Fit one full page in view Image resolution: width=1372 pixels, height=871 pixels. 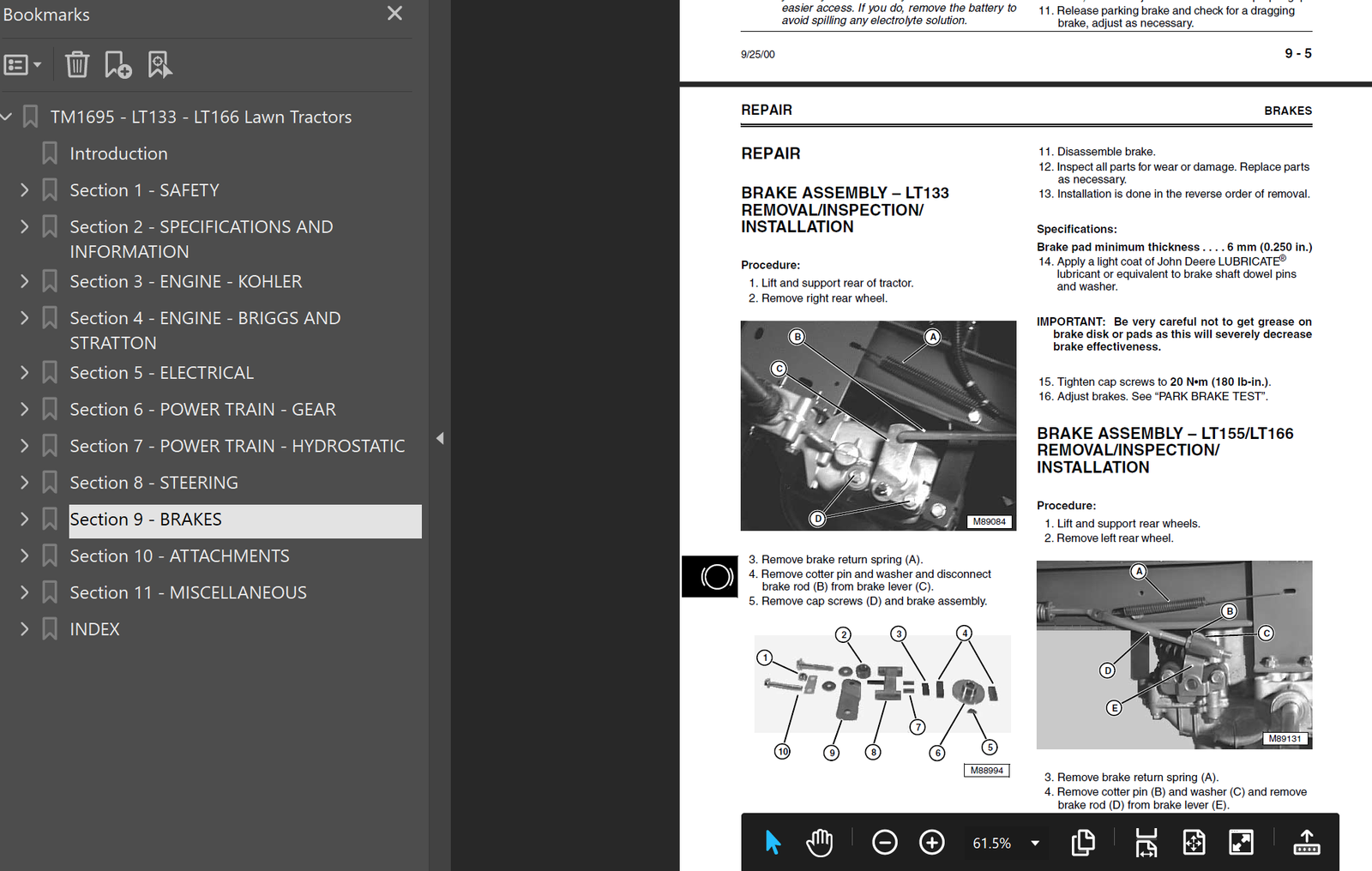(x=1194, y=843)
